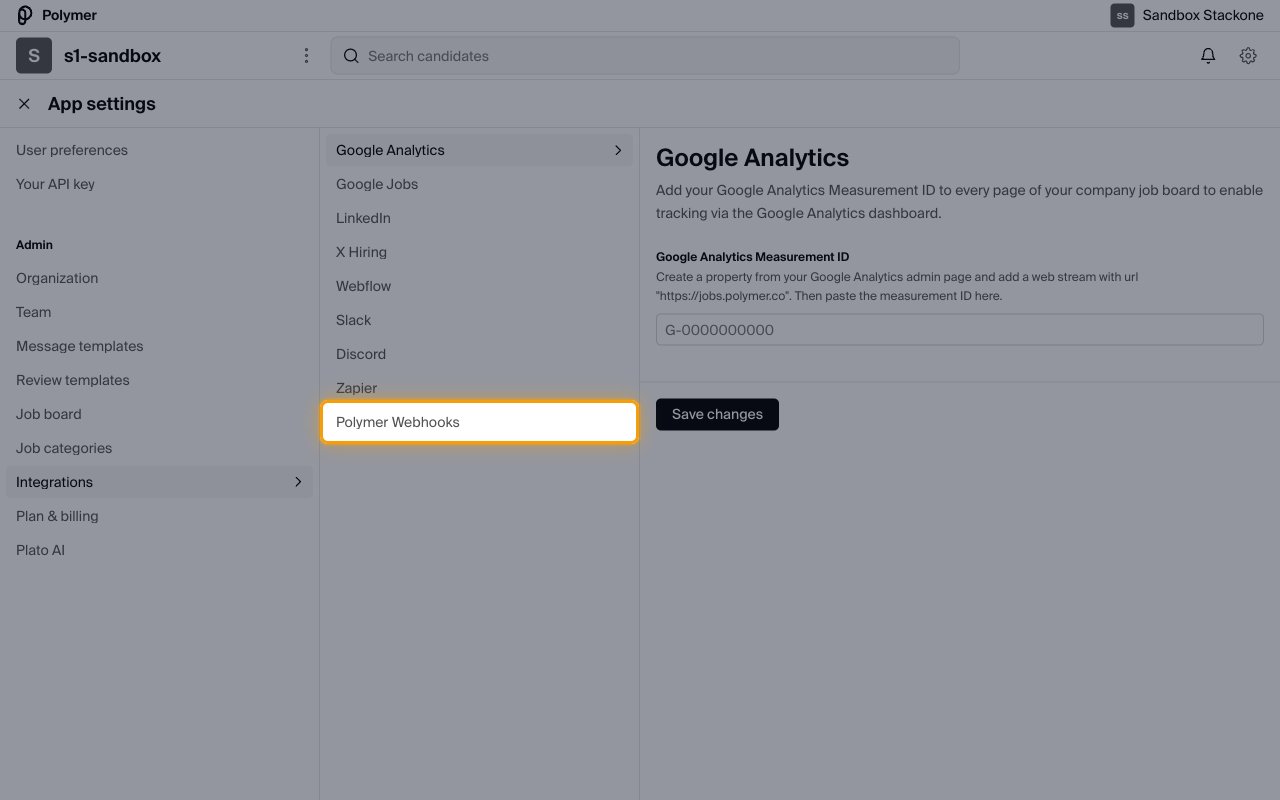This screenshot has height=800, width=1280.
Task: Click the Polymer logo icon
Action: coord(25,15)
